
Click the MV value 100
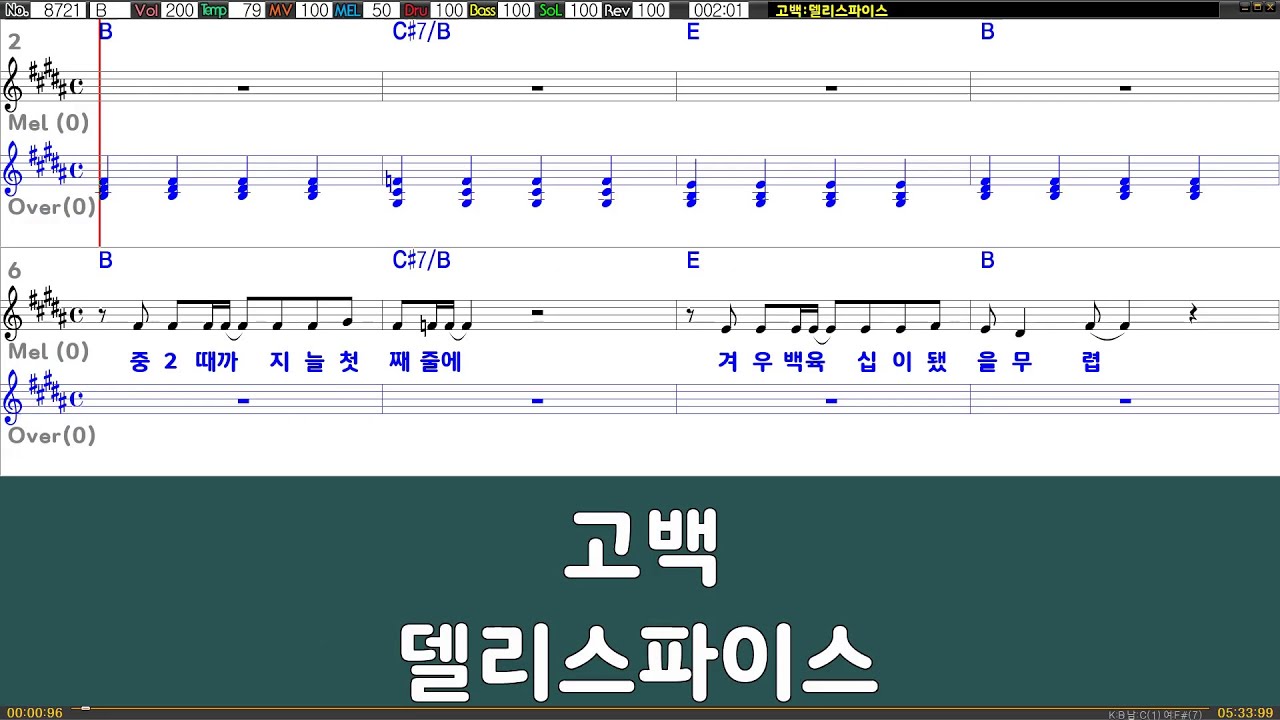click(314, 10)
